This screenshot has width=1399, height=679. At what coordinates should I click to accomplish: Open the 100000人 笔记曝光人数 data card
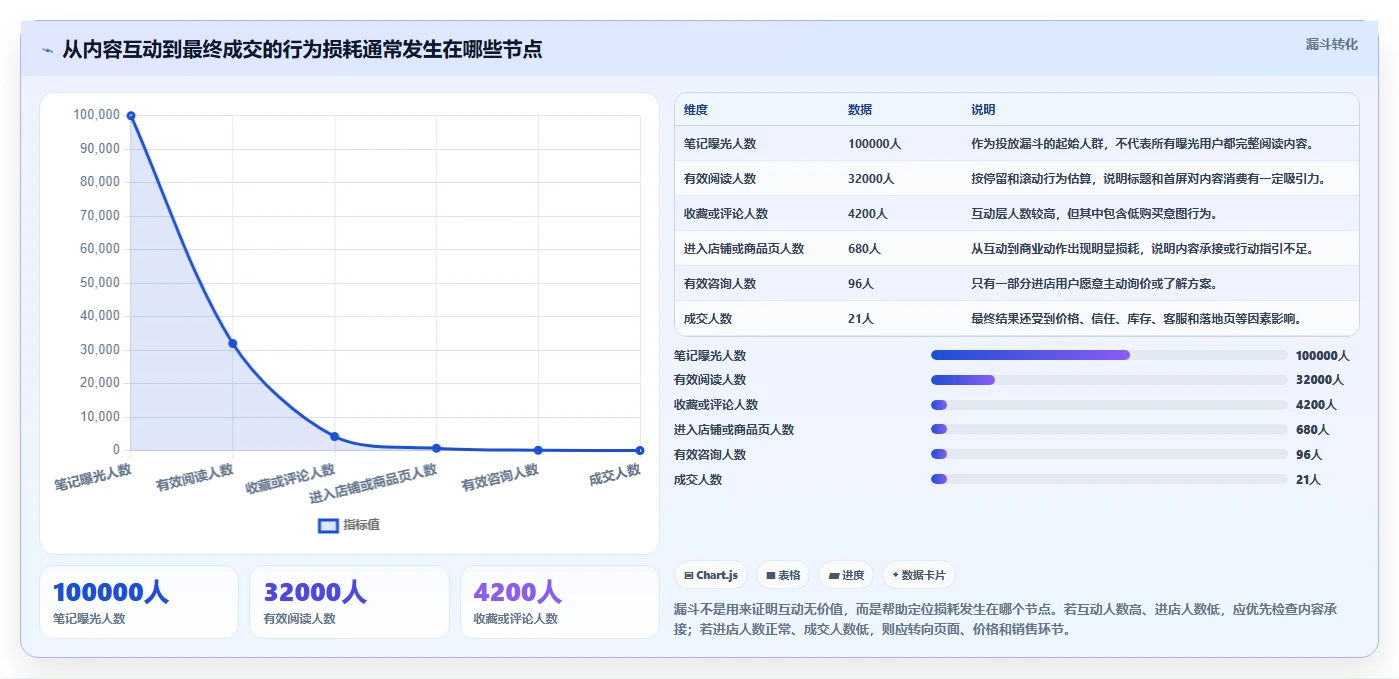pos(139,602)
